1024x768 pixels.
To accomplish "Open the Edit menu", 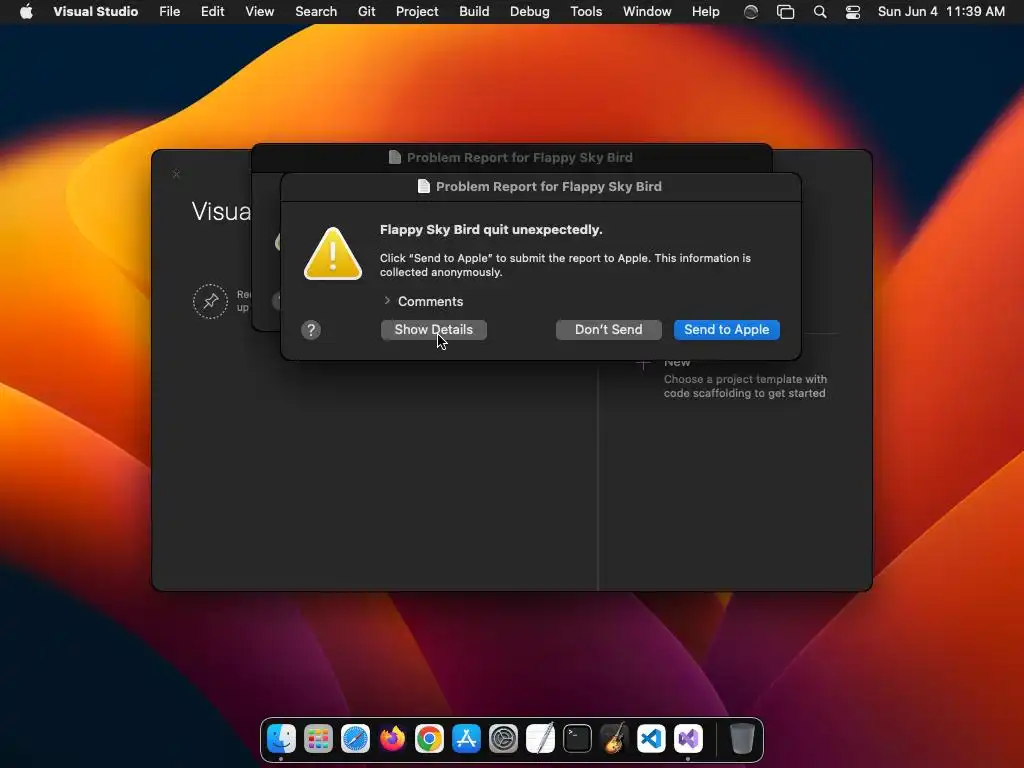I will [212, 12].
